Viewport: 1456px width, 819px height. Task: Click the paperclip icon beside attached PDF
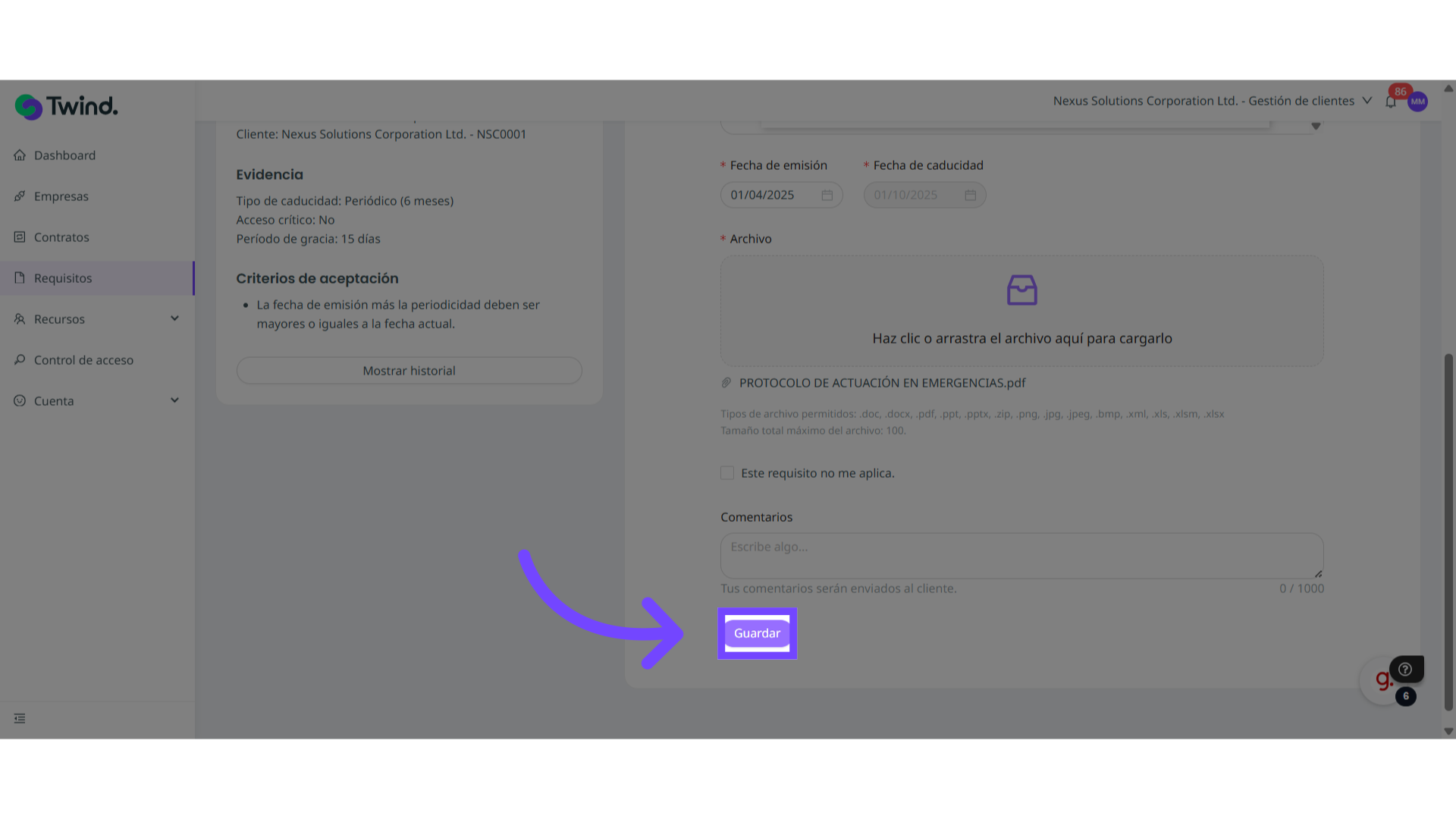click(x=726, y=383)
